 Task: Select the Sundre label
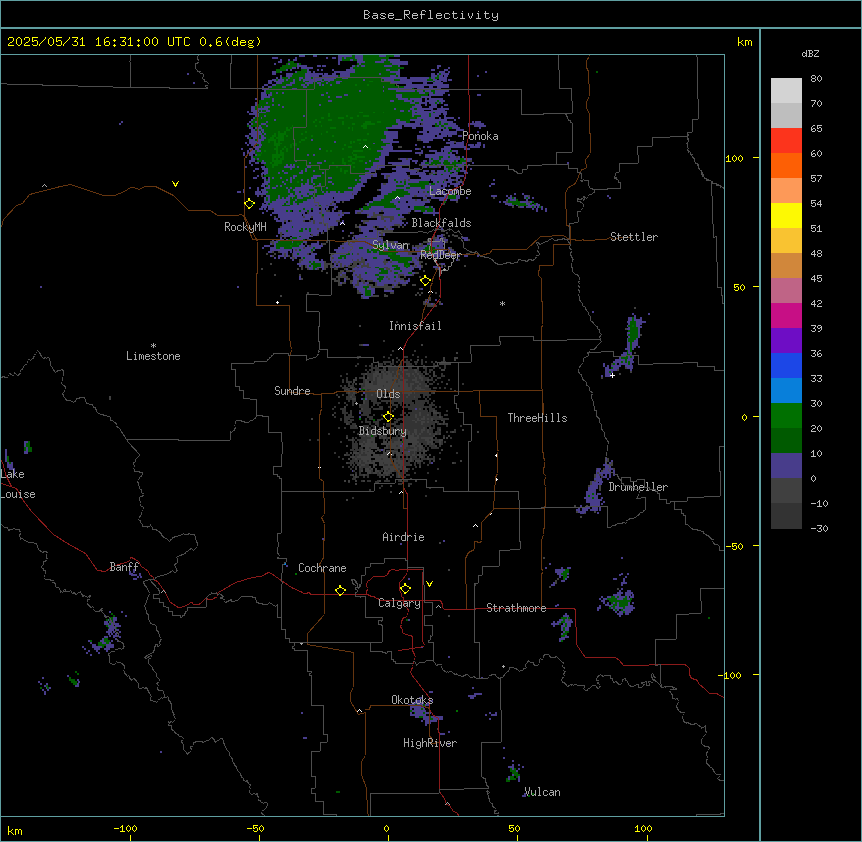pos(292,391)
